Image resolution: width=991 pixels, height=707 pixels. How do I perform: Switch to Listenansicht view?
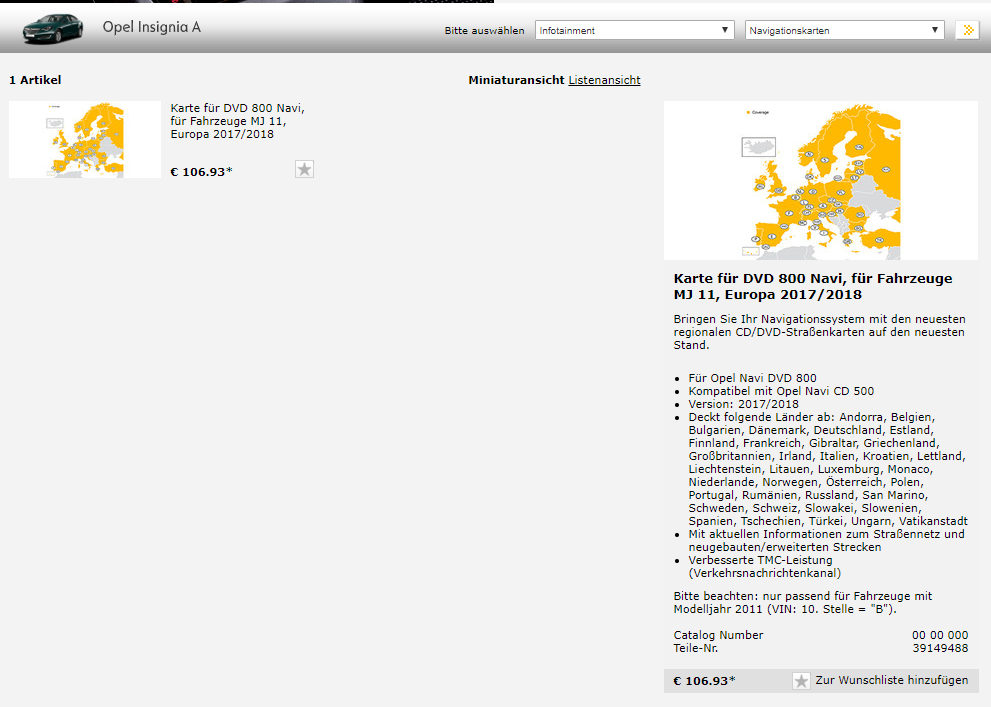point(604,80)
